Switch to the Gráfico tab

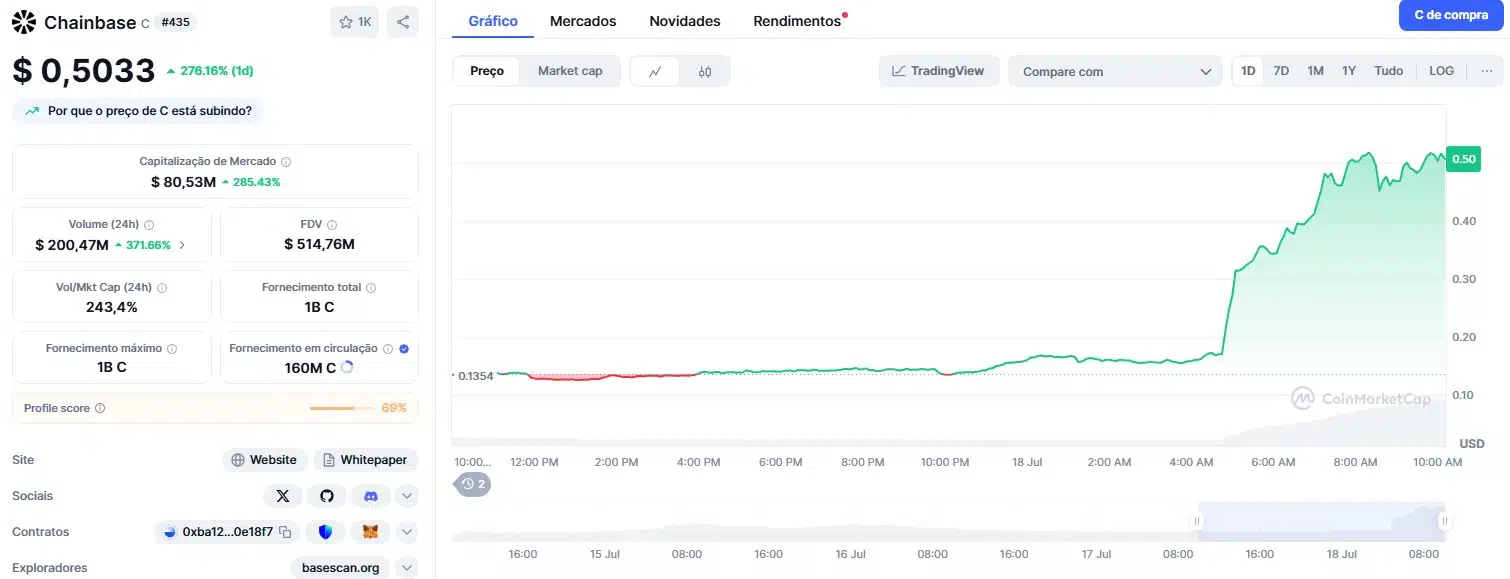pos(493,21)
